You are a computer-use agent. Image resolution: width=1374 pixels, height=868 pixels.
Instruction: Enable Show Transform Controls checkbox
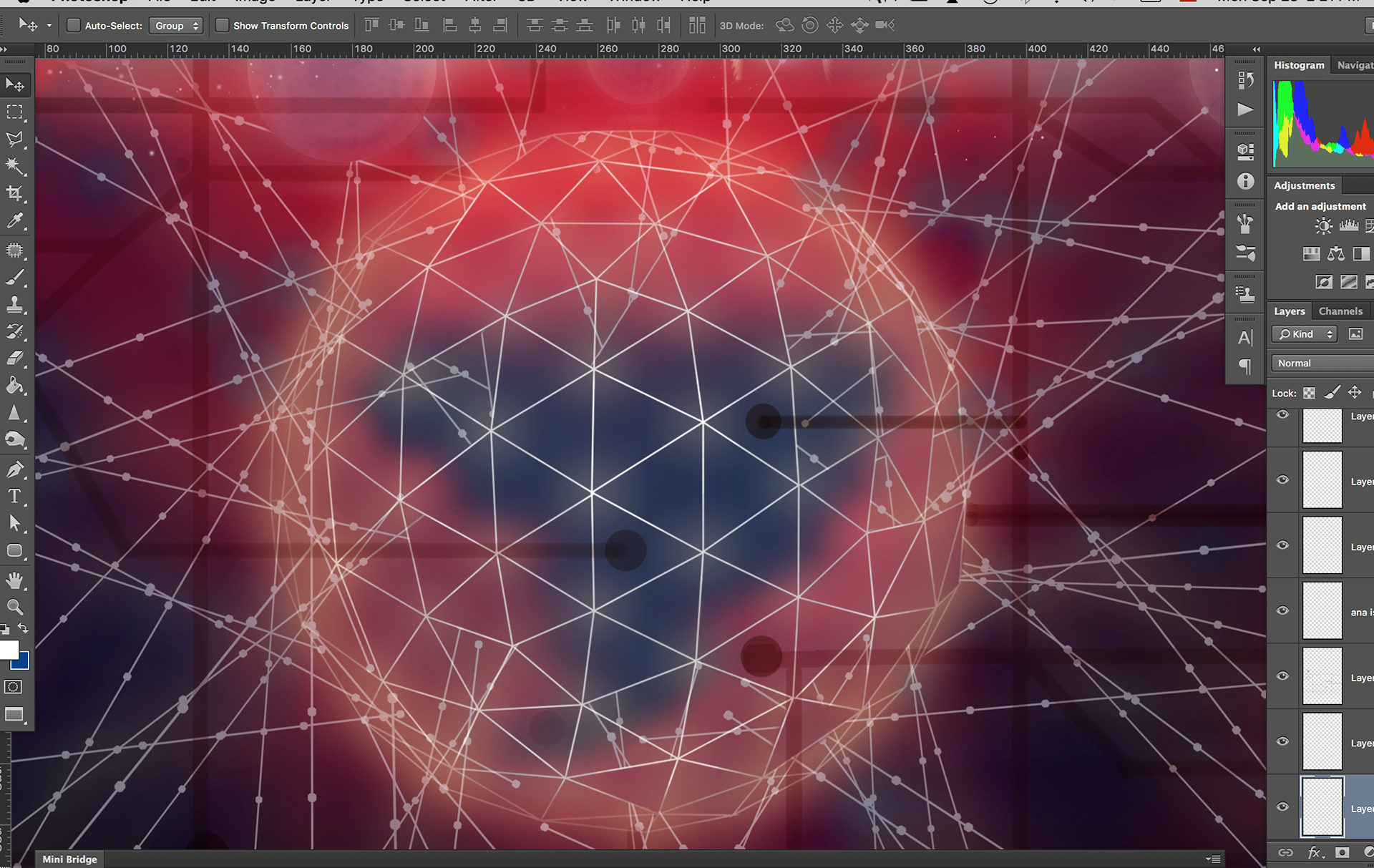223,26
